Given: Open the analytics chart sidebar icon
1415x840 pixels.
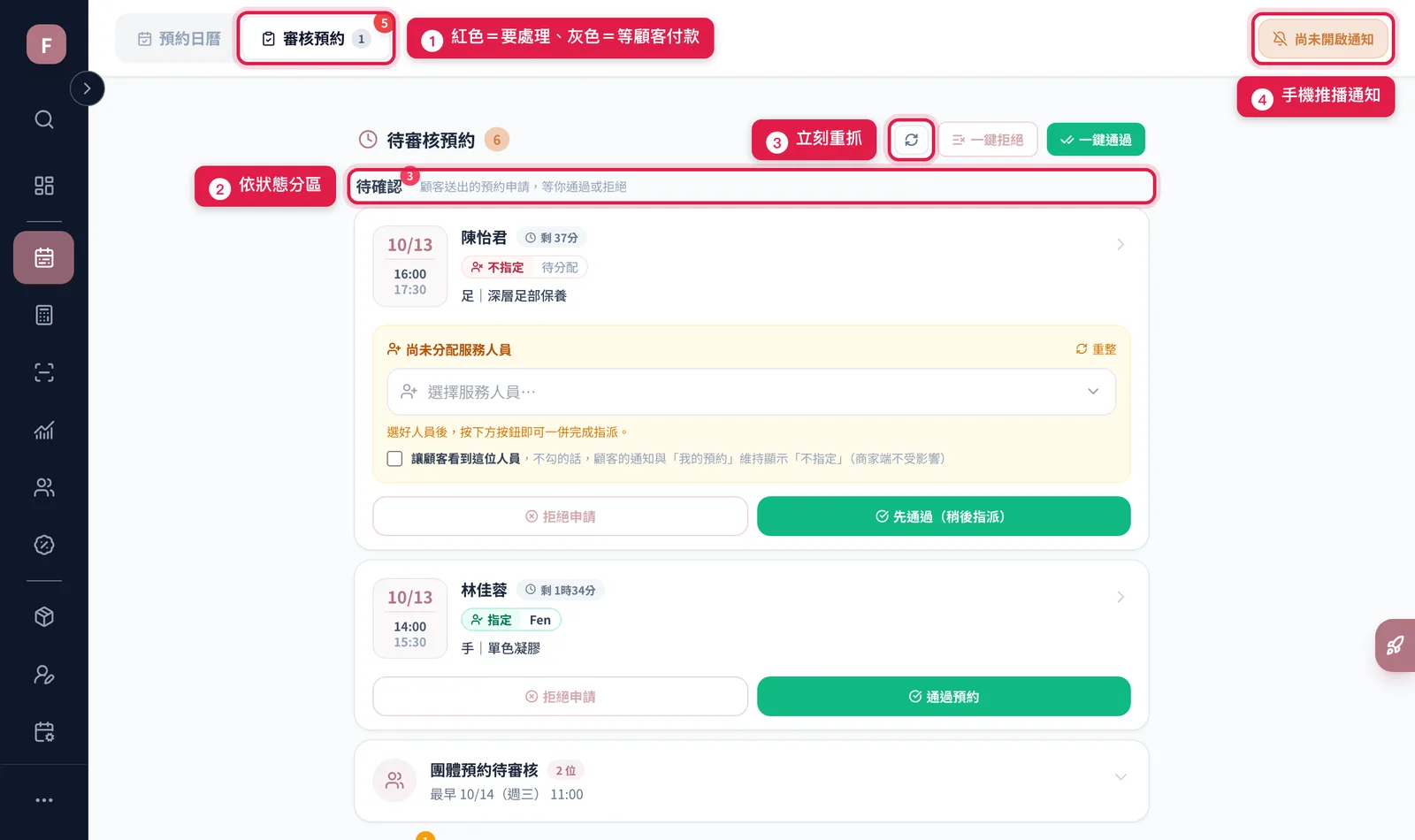Looking at the screenshot, I should tap(44, 430).
